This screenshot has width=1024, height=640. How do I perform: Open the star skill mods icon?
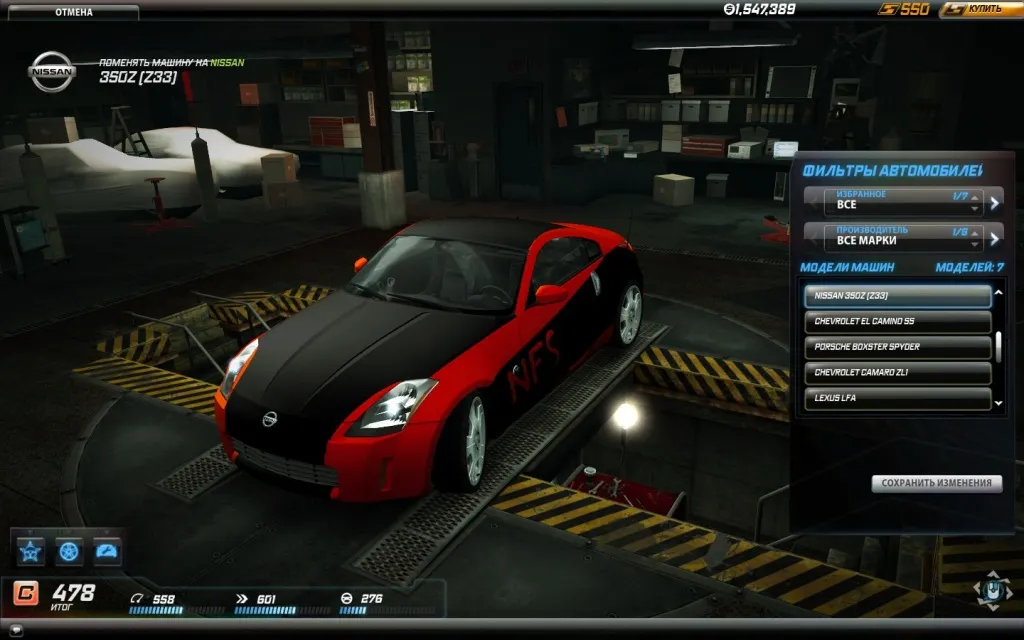click(31, 552)
